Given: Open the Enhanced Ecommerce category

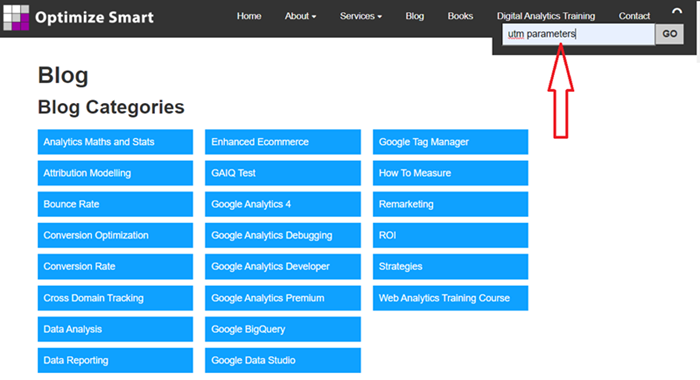Looking at the screenshot, I should [x=283, y=142].
